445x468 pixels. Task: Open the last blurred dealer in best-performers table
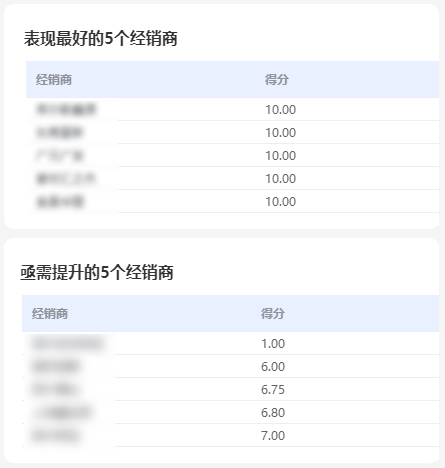coord(60,202)
